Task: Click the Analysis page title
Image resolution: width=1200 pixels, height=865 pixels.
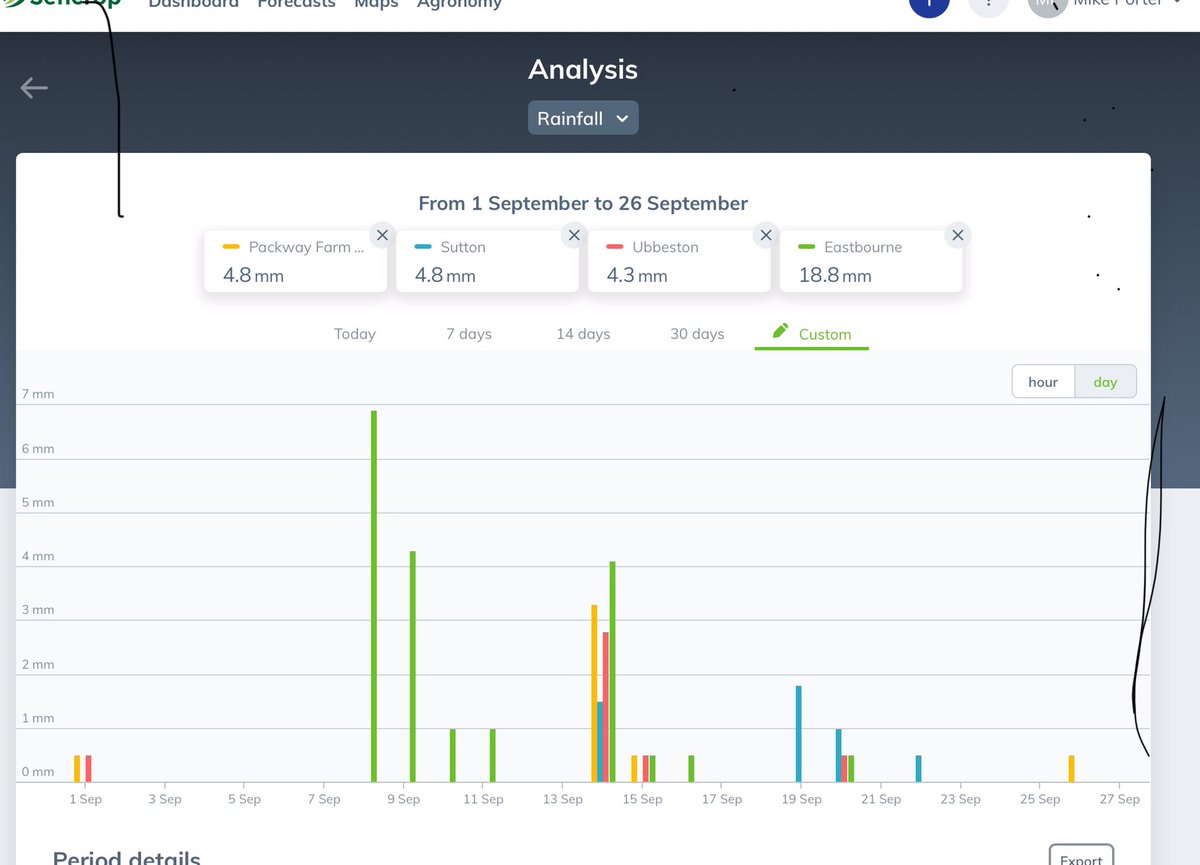Action: [x=583, y=69]
